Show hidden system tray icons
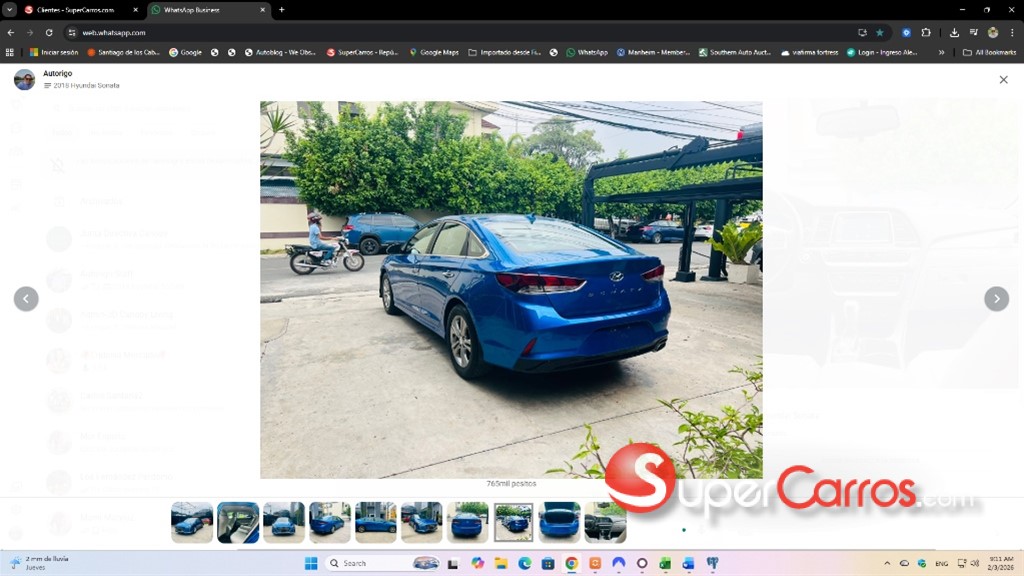1024x576 pixels. pyautogui.click(x=887, y=563)
